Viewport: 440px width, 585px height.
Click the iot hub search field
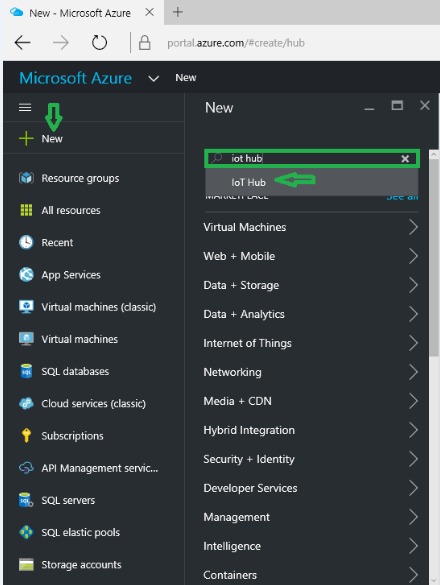(x=312, y=159)
